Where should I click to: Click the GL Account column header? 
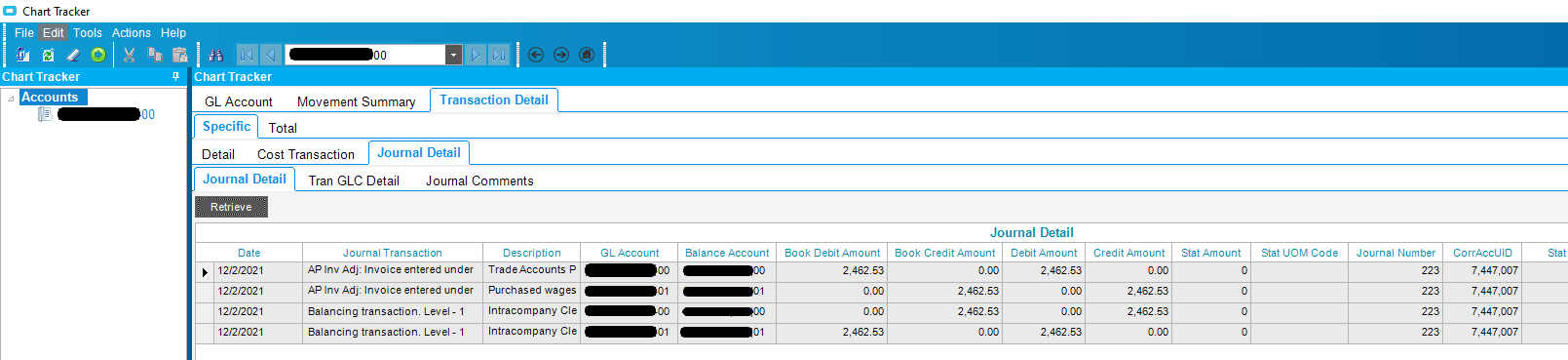point(630,253)
